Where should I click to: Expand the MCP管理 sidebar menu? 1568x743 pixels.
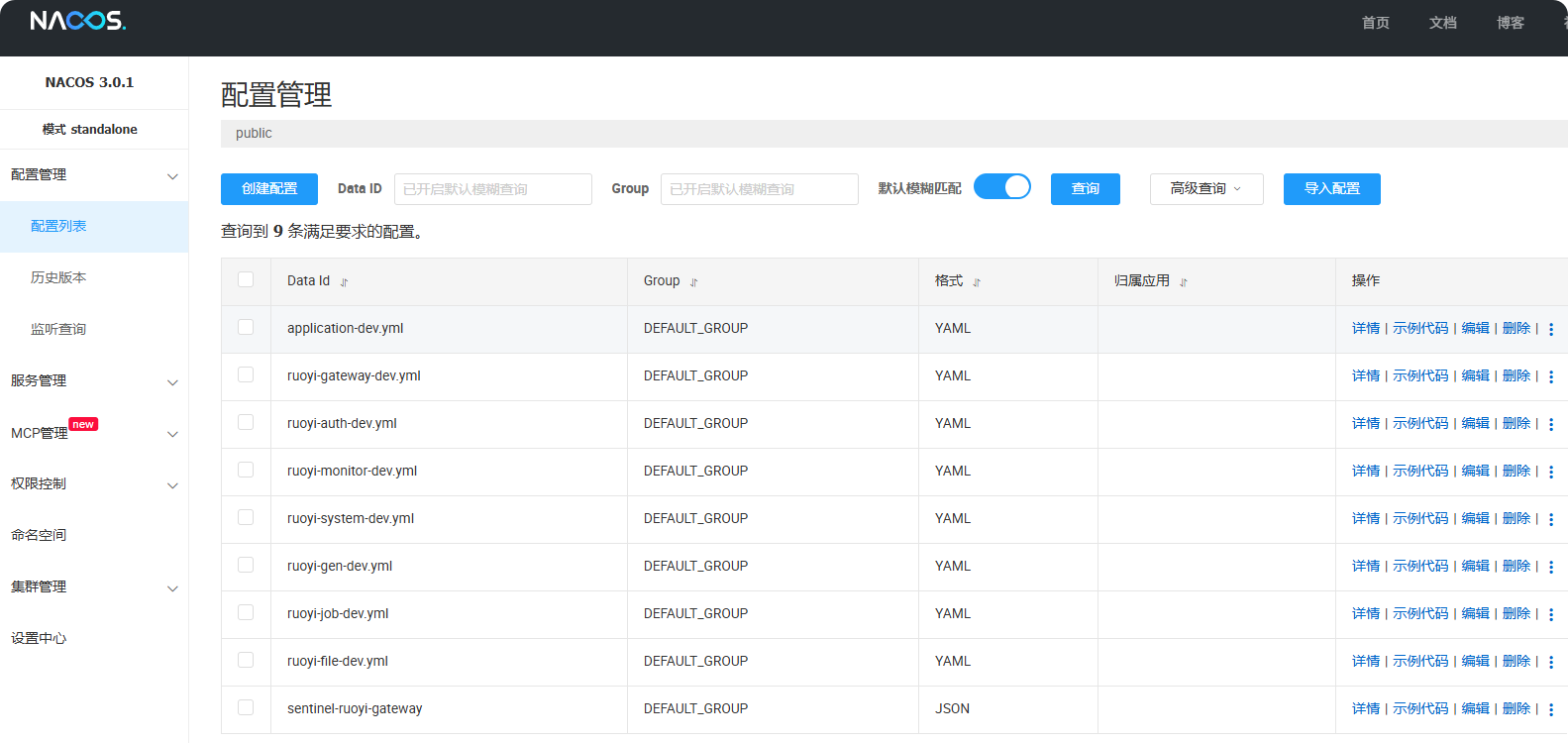(94, 433)
